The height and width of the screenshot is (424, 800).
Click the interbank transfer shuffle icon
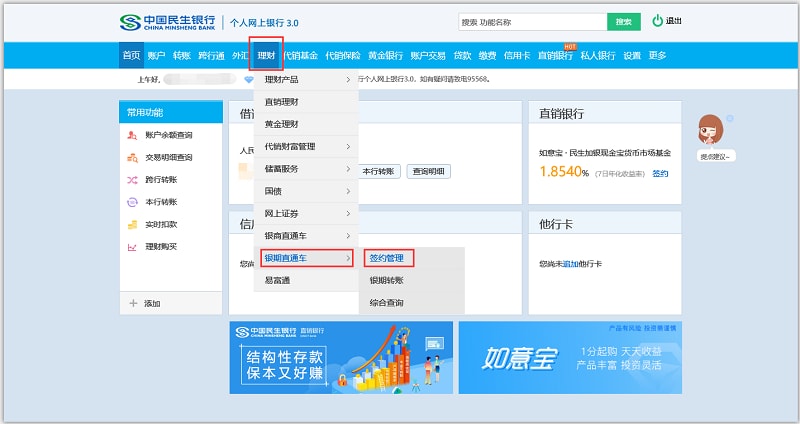[x=132, y=180]
